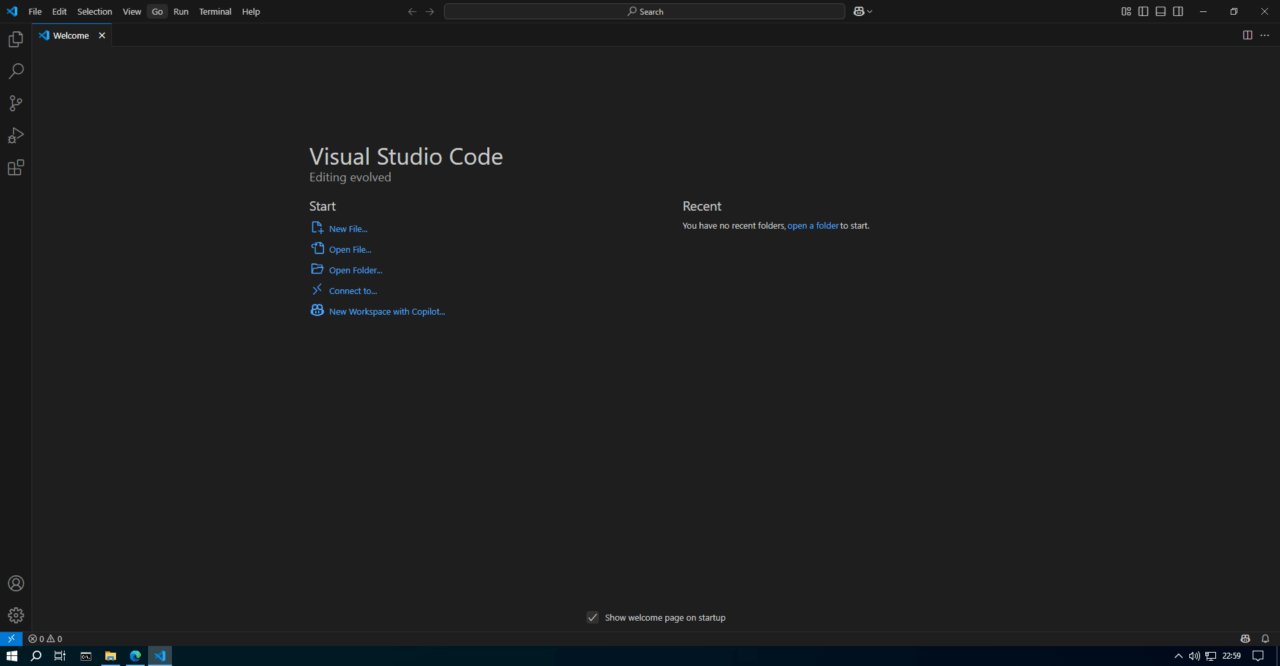1280x666 pixels.
Task: Click New Workspace with Copilot... link
Action: click(x=387, y=312)
